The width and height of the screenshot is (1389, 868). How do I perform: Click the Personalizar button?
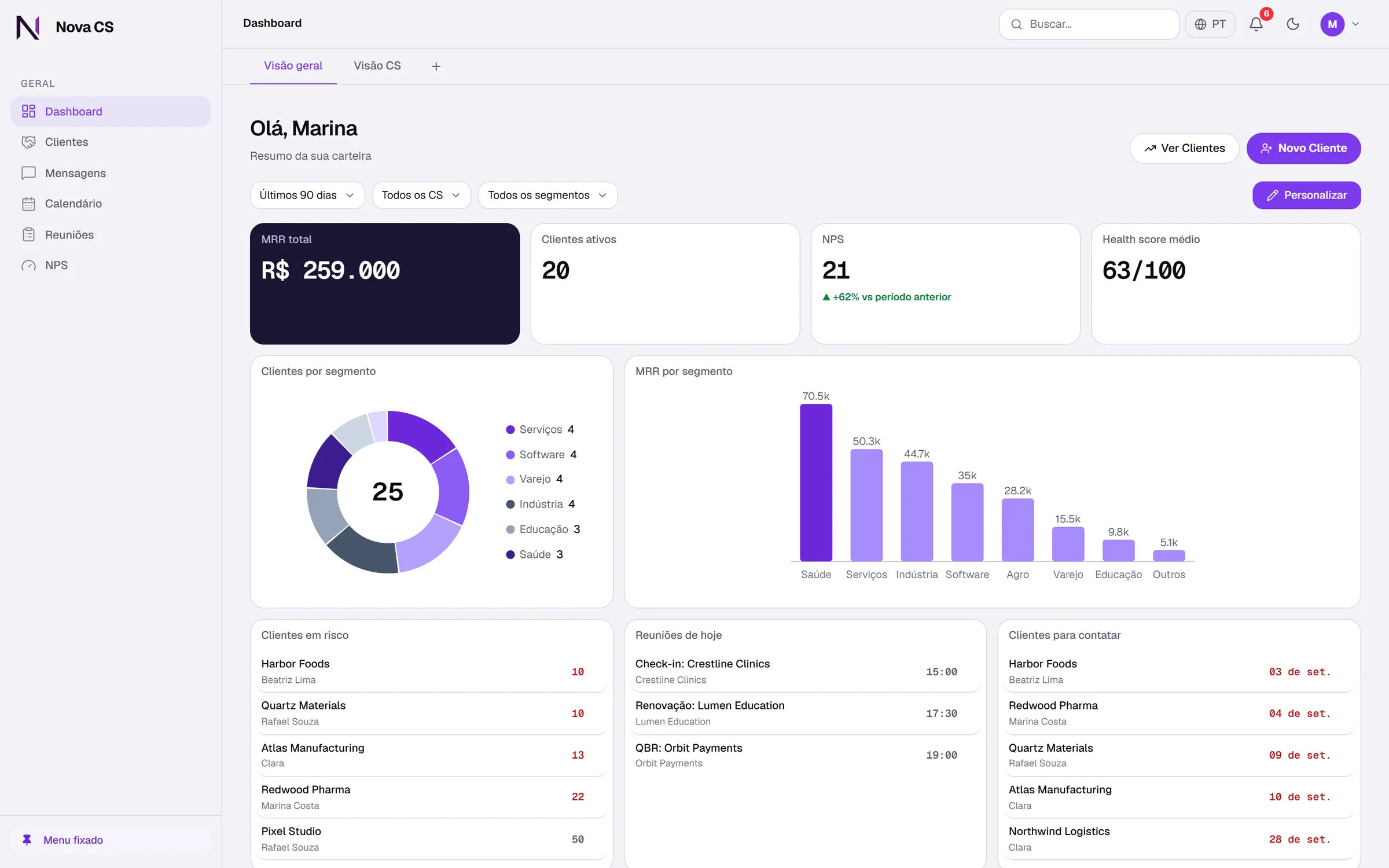(1307, 196)
